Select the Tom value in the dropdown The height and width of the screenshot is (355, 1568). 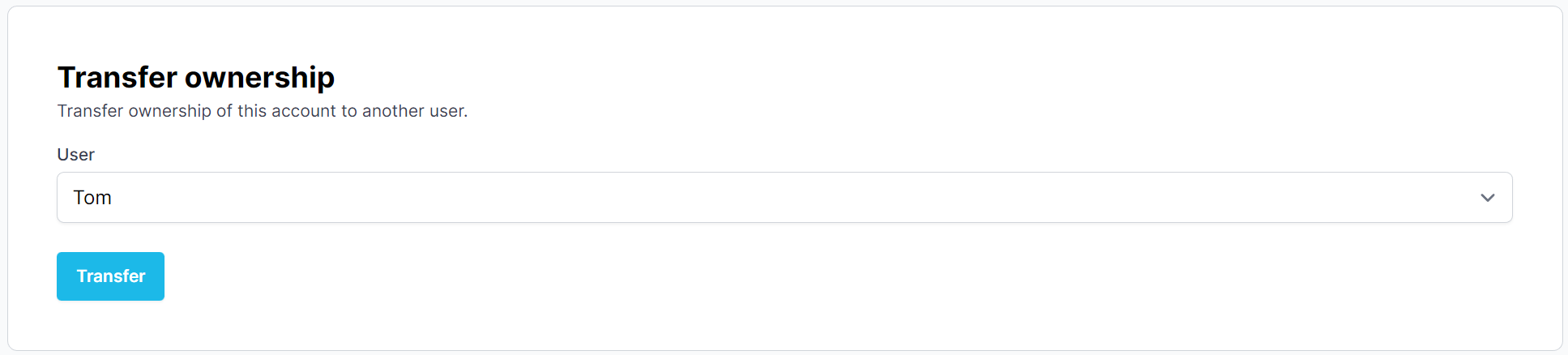(x=92, y=198)
